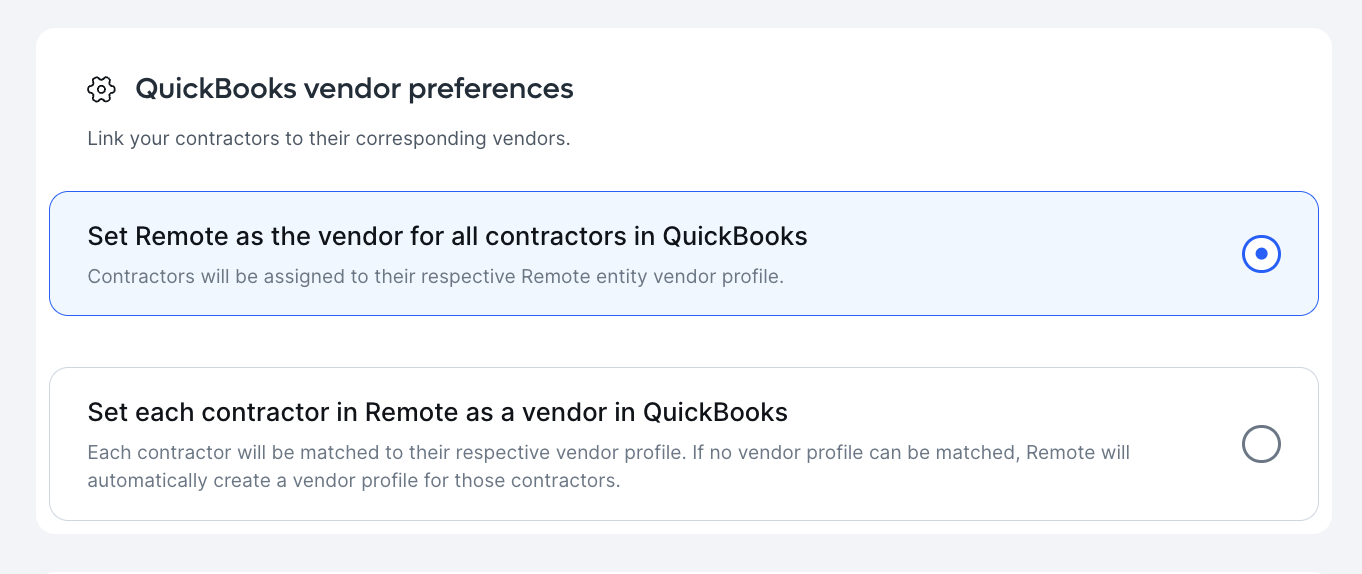Click the word 'QuickBooks' in the first option title

pyautogui.click(x=735, y=237)
